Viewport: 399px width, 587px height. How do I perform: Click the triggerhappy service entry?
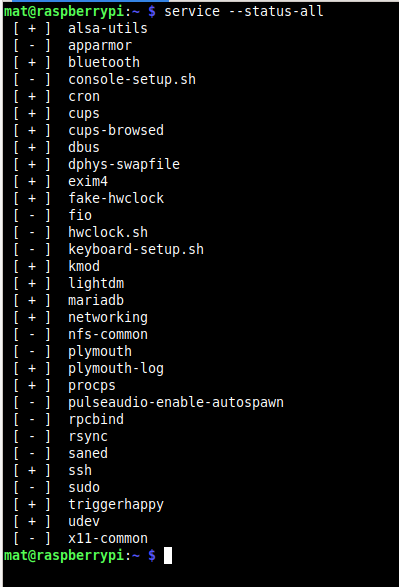point(116,505)
